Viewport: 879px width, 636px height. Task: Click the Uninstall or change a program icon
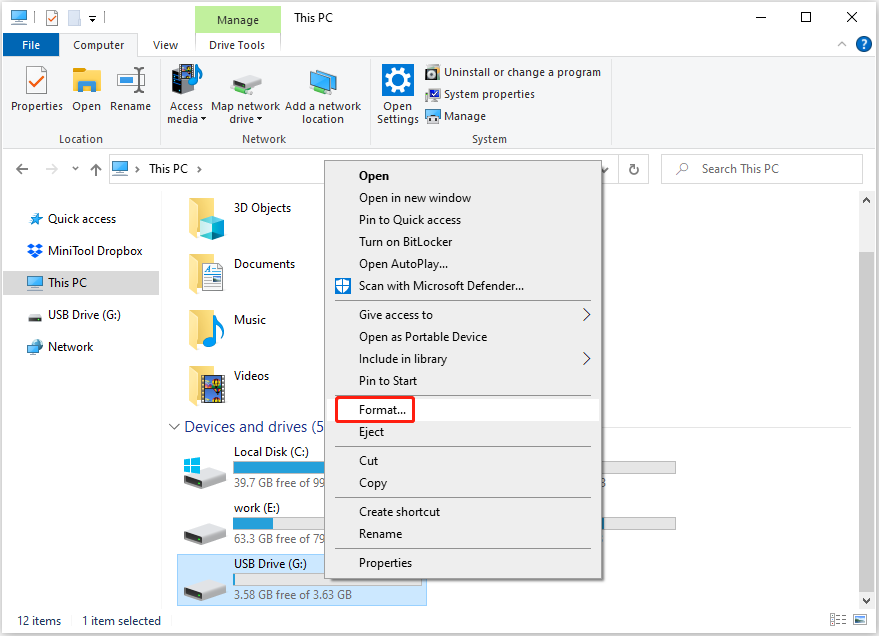[x=432, y=71]
